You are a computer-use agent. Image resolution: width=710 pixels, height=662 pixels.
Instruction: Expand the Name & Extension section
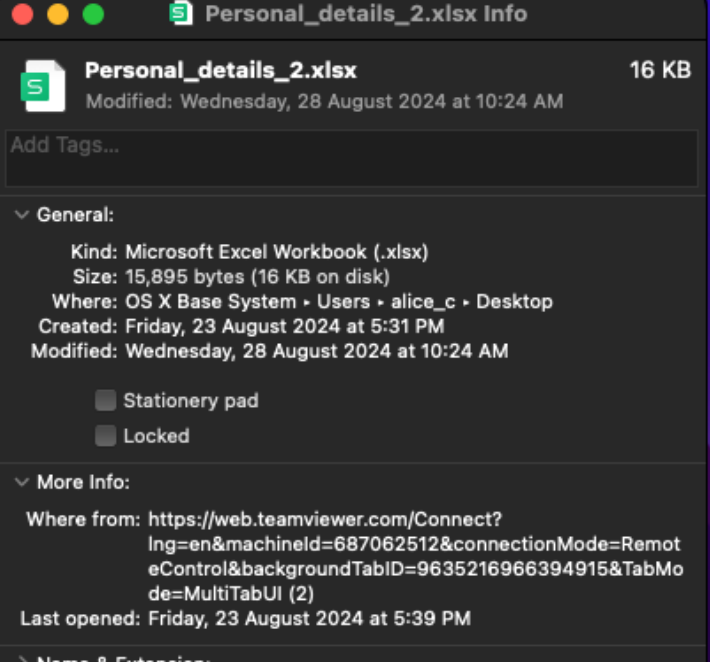tap(22, 658)
